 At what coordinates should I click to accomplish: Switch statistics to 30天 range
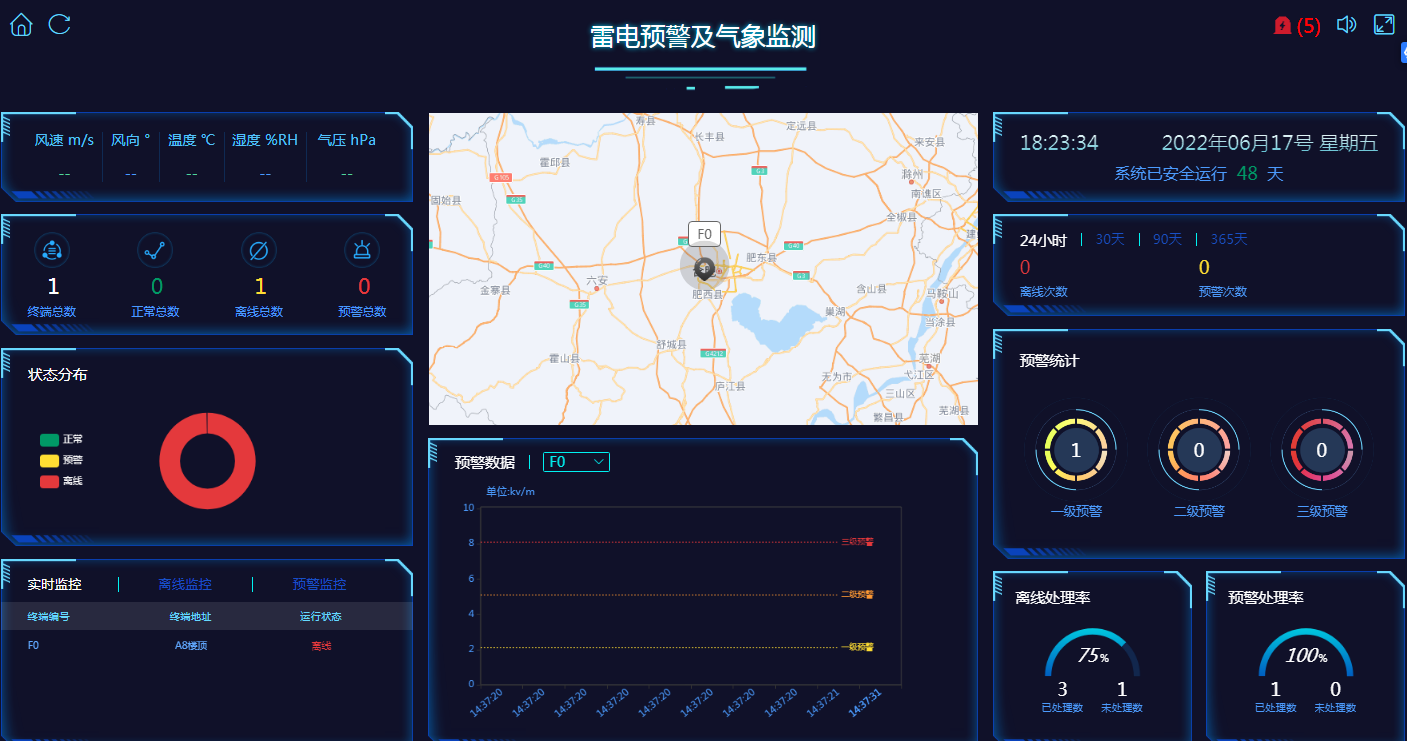[1110, 239]
